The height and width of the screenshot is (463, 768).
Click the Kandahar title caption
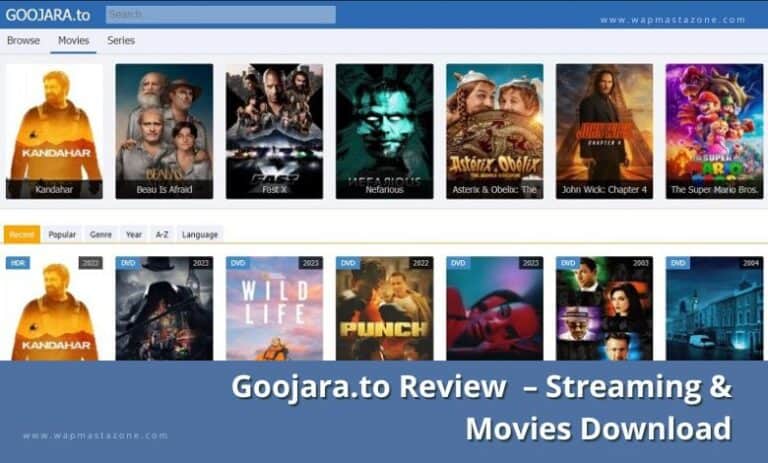coord(54,189)
